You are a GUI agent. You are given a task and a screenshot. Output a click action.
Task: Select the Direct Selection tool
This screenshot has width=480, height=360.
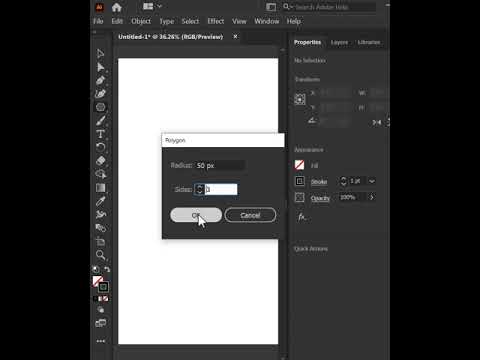coord(100,67)
